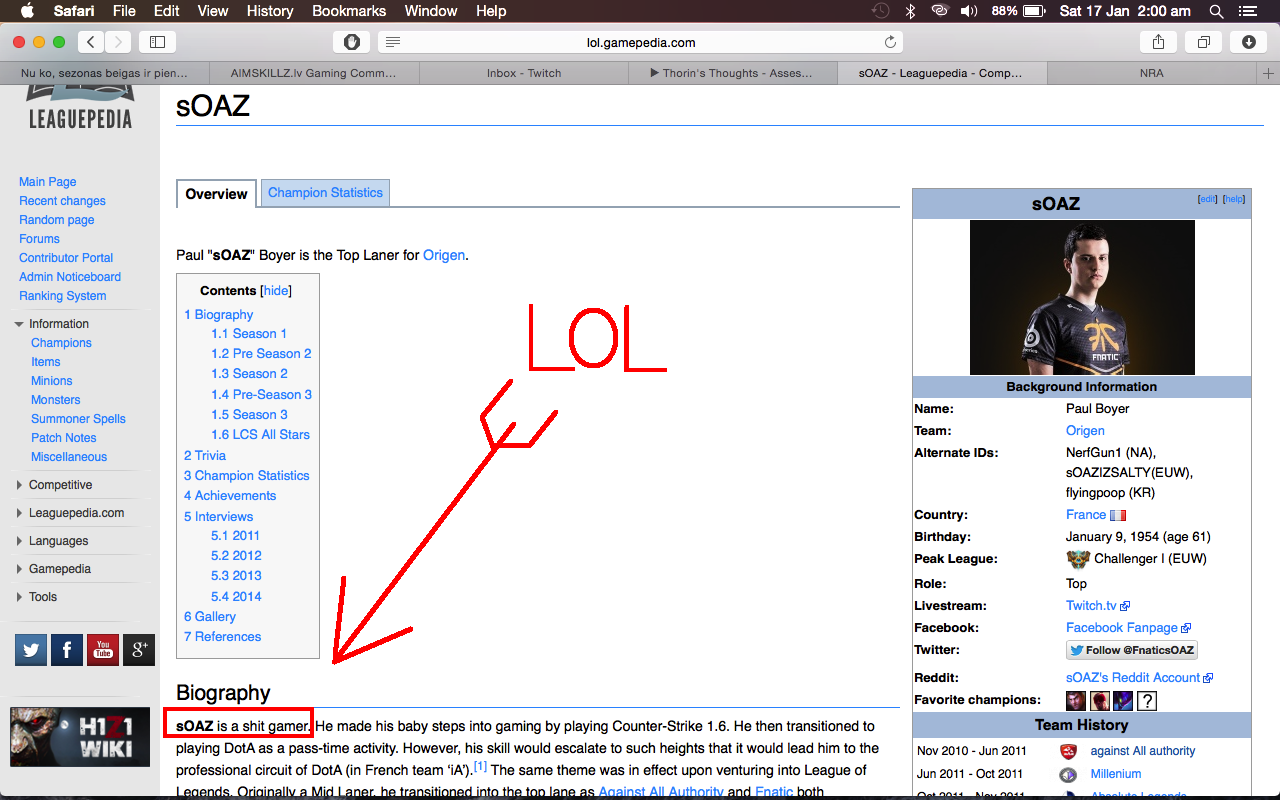This screenshot has width=1280, height=800.
Task: Click the content blocker shield icon
Action: coord(352,42)
